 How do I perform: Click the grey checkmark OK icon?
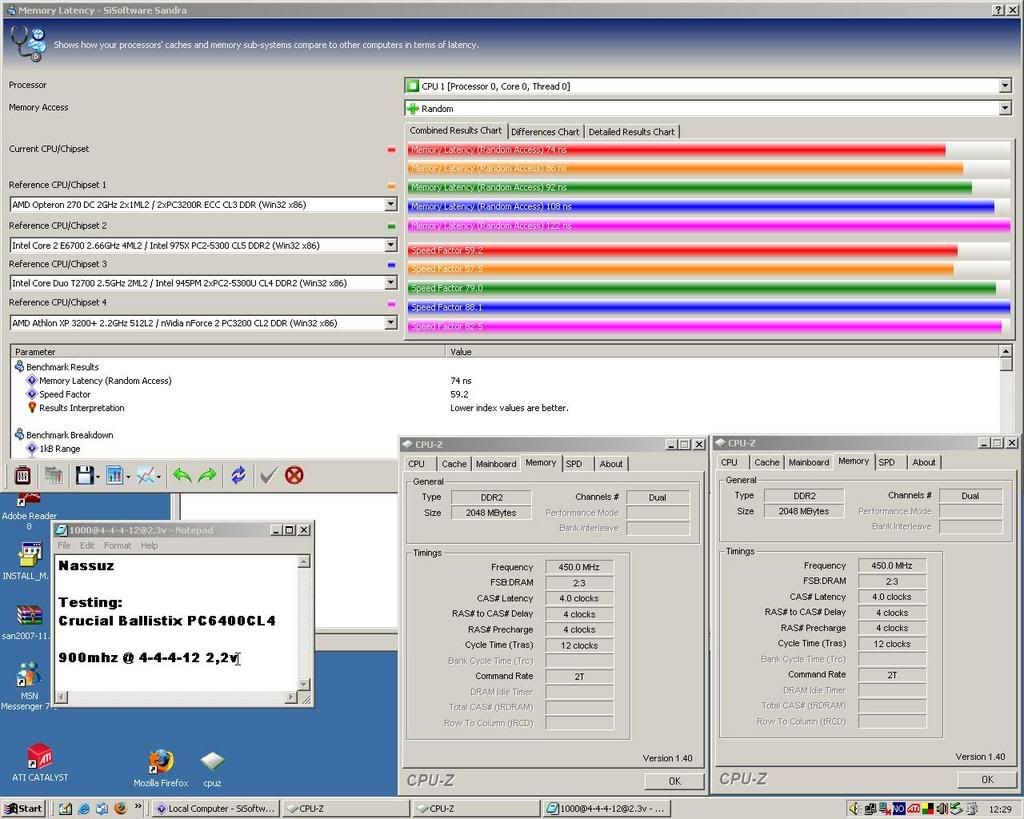268,475
